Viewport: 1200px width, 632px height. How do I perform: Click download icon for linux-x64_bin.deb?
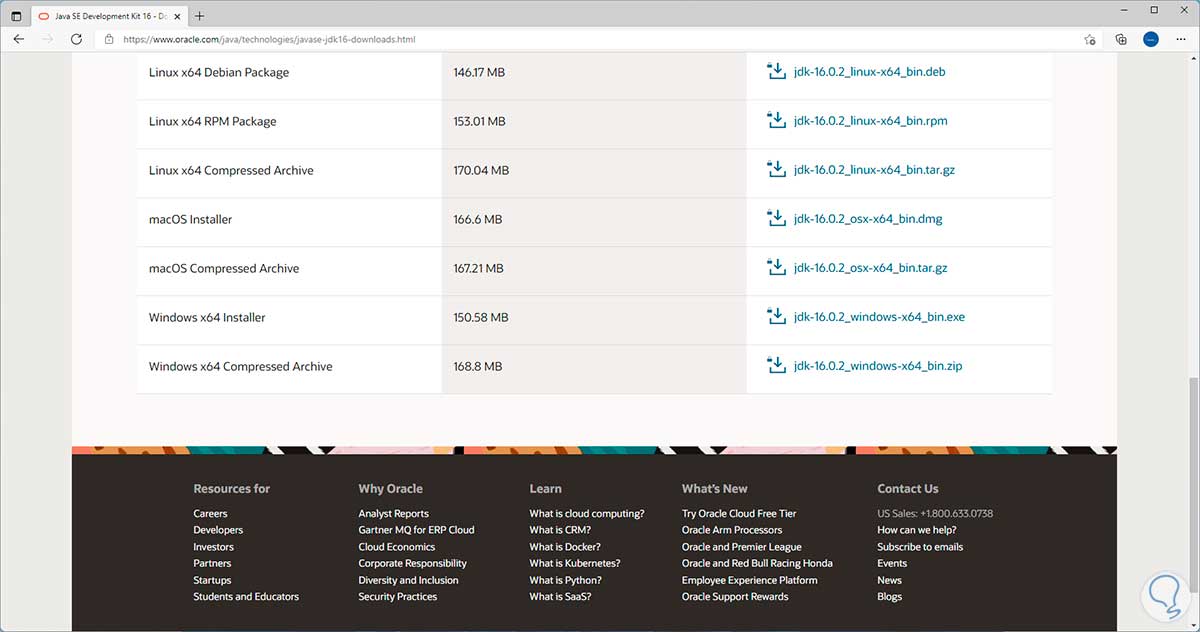point(776,71)
